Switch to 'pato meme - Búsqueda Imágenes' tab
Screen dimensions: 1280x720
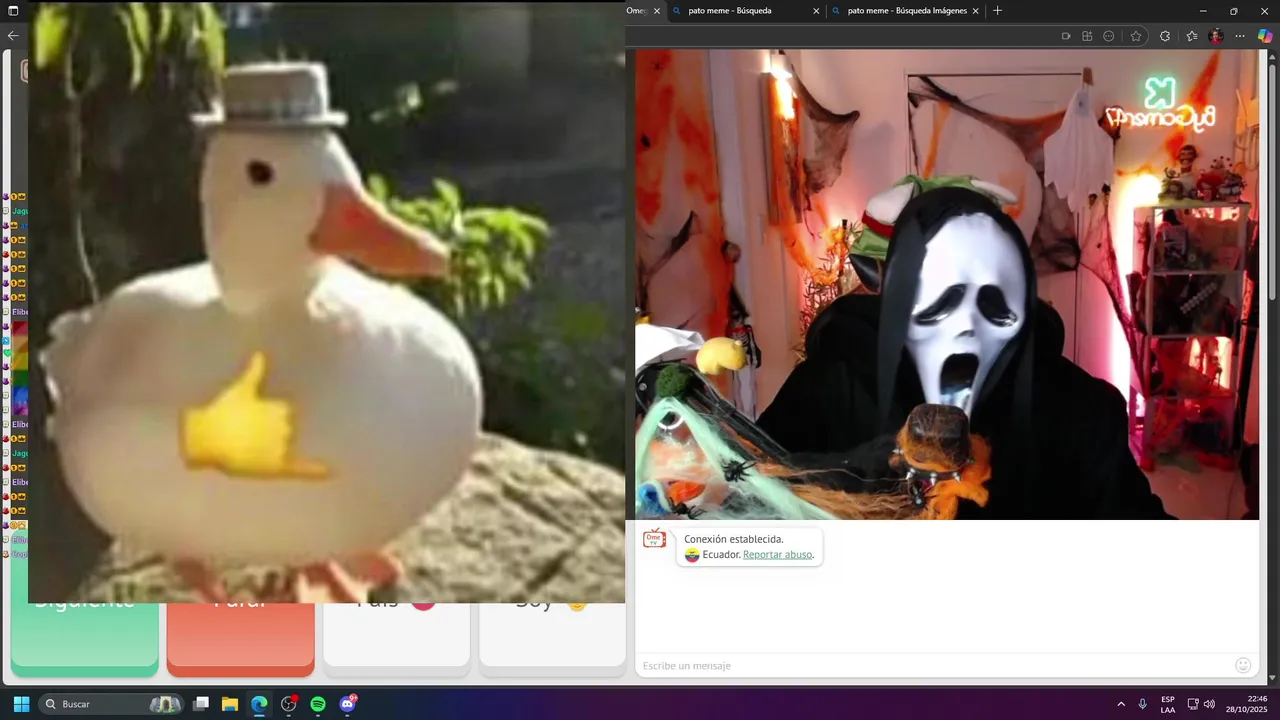905,11
